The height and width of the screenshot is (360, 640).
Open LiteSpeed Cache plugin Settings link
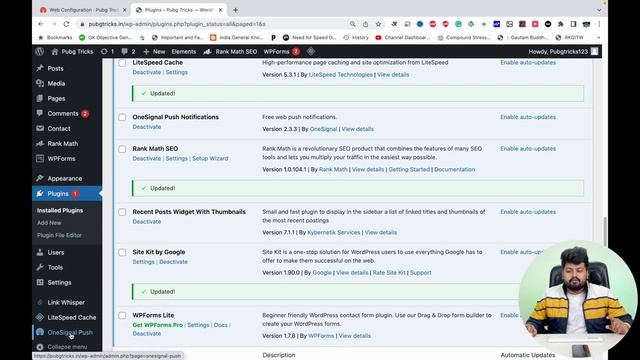click(176, 72)
